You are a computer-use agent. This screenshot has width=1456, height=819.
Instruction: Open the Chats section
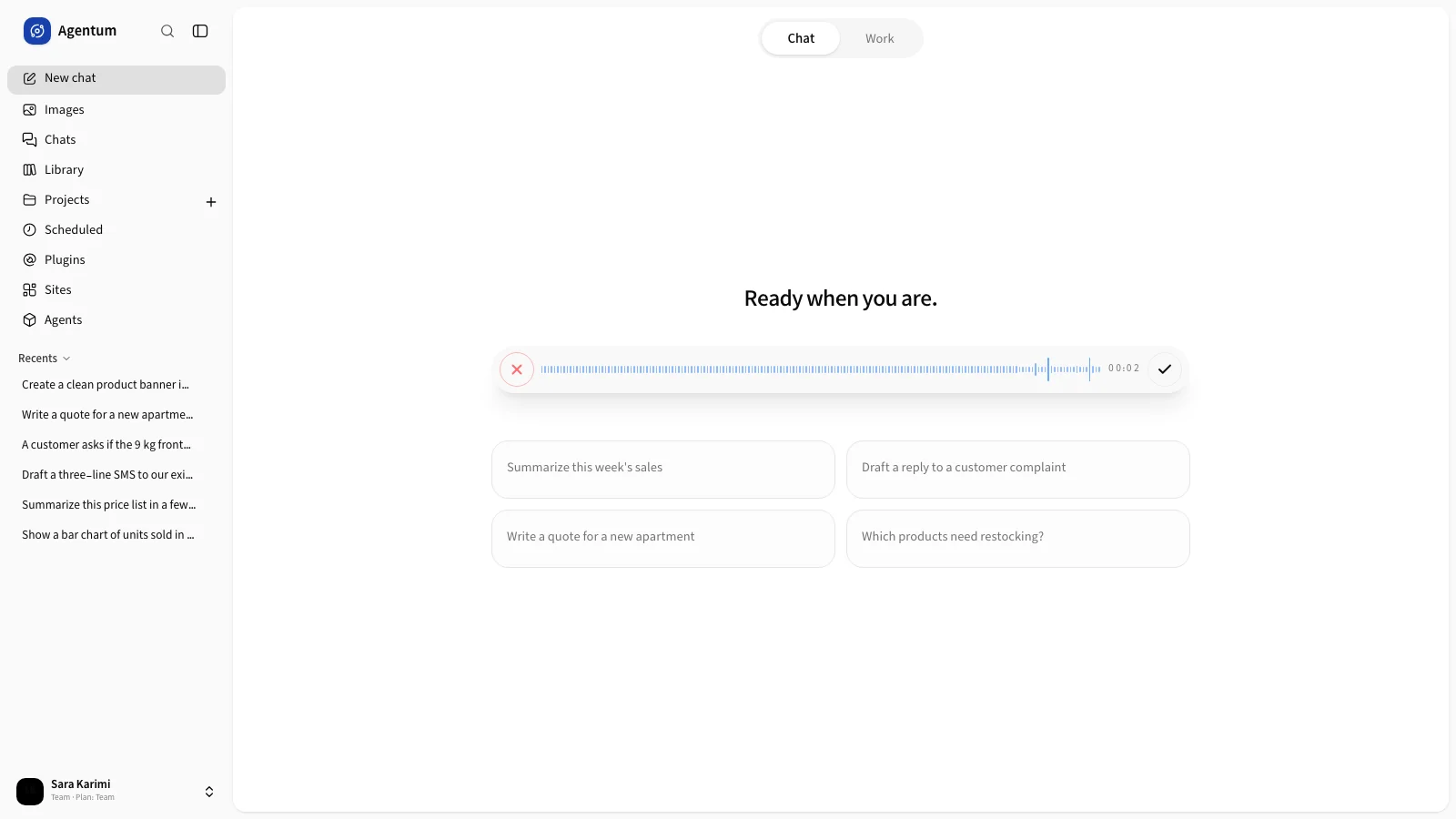tap(116, 139)
